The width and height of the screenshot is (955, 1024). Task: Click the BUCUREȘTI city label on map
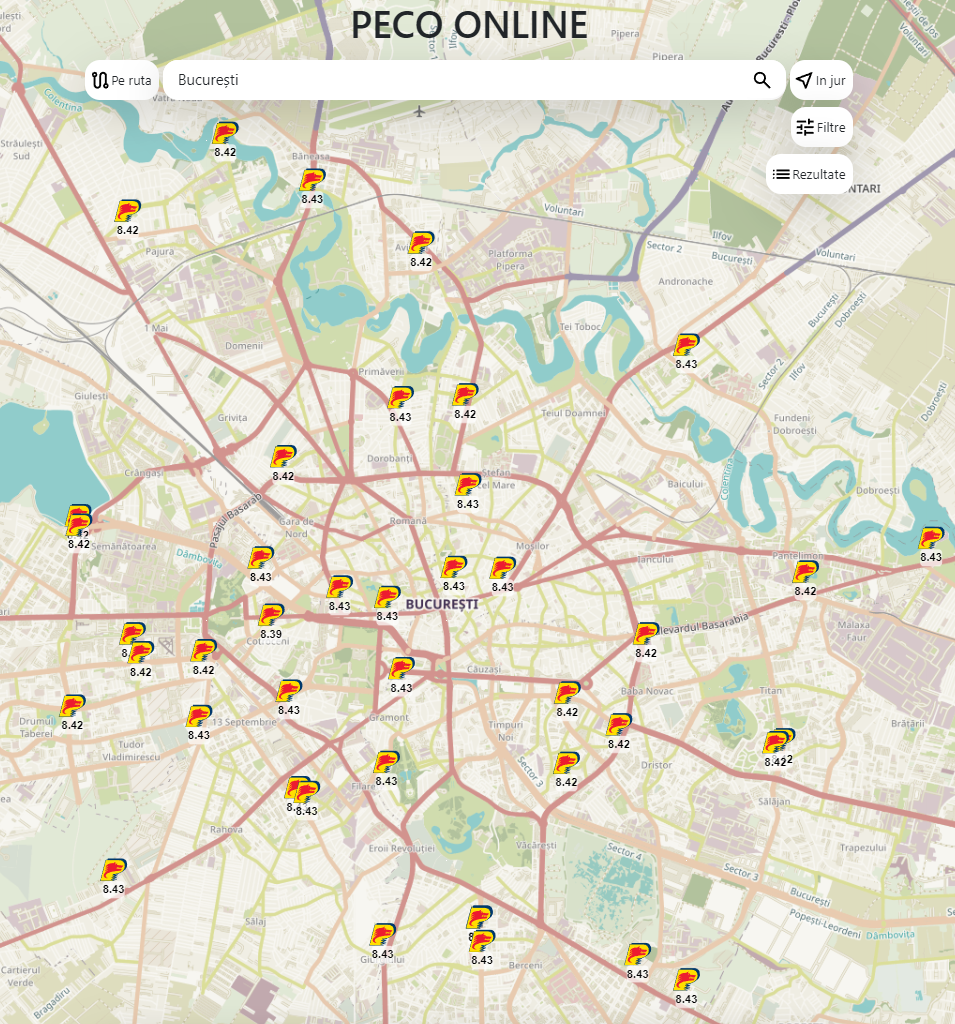pyautogui.click(x=441, y=604)
